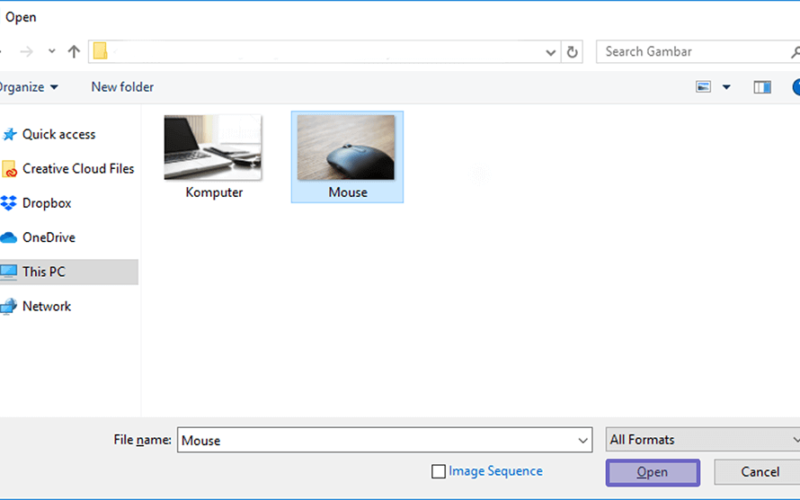Select Quick access in sidebar
The image size is (800, 500).
tap(59, 134)
